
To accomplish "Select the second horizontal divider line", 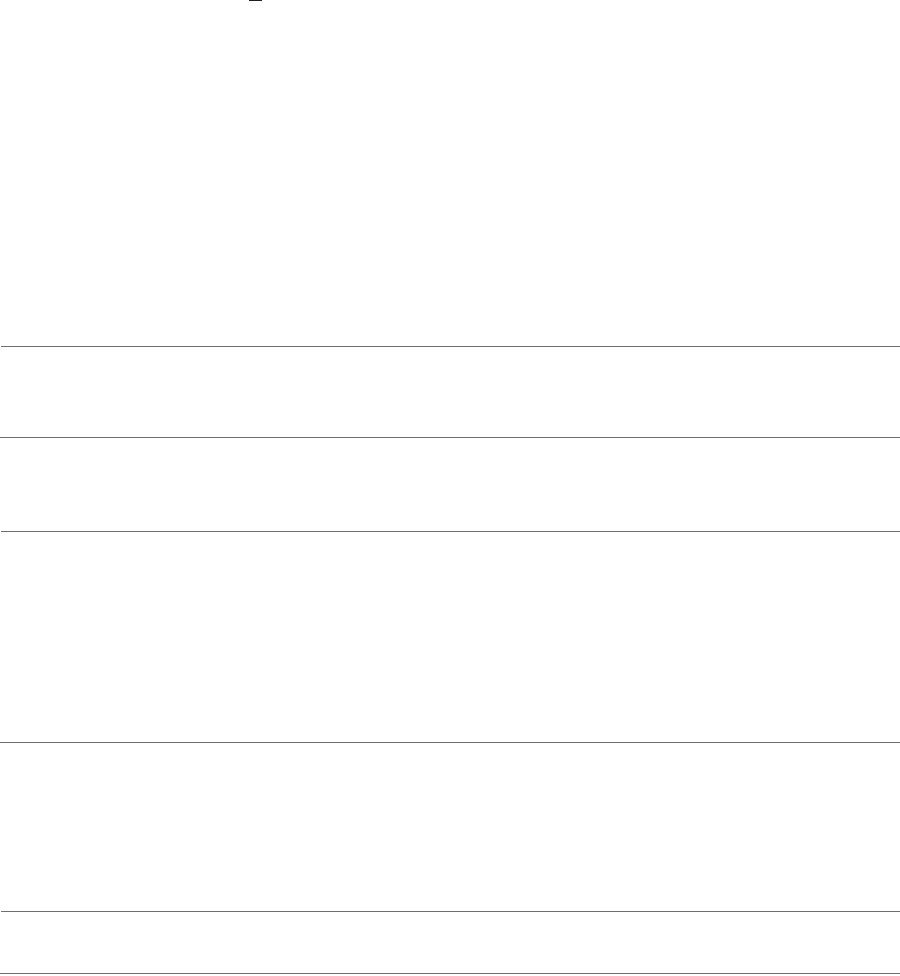I will point(450,438).
